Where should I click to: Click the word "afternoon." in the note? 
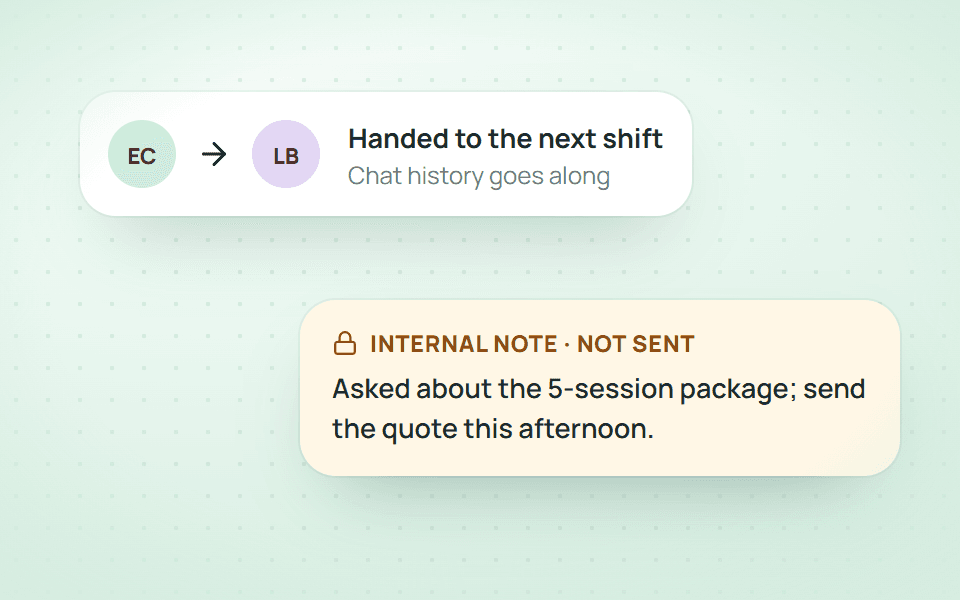click(586, 429)
